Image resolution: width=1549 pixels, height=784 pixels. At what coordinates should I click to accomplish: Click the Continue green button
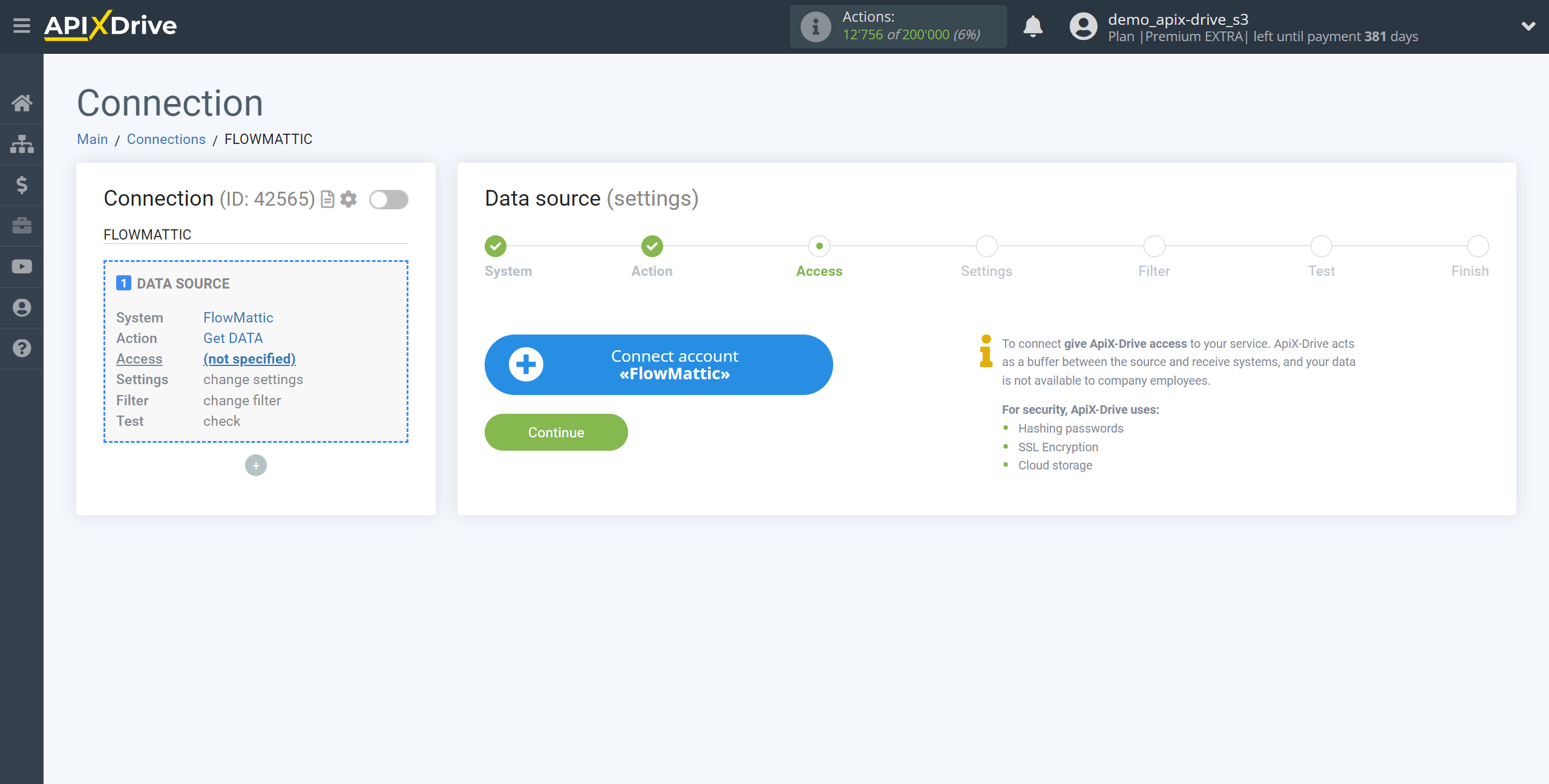tap(556, 432)
